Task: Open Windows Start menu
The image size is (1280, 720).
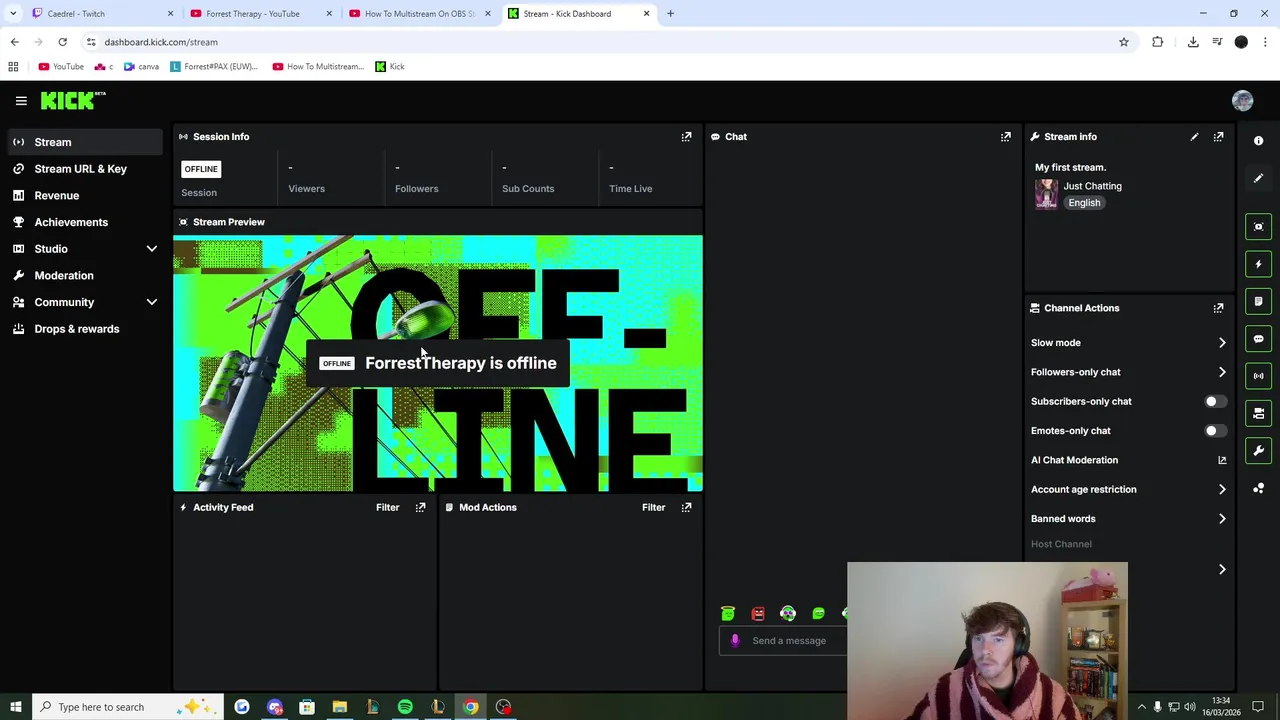Action: coord(15,707)
